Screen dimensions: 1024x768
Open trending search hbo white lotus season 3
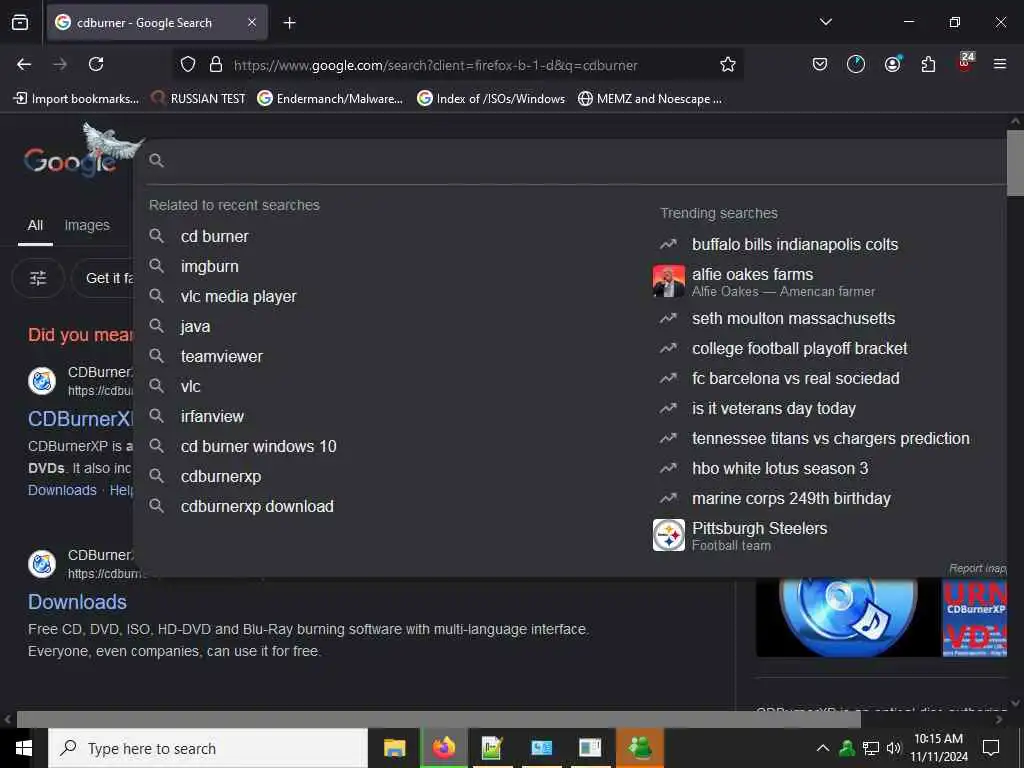780,469
